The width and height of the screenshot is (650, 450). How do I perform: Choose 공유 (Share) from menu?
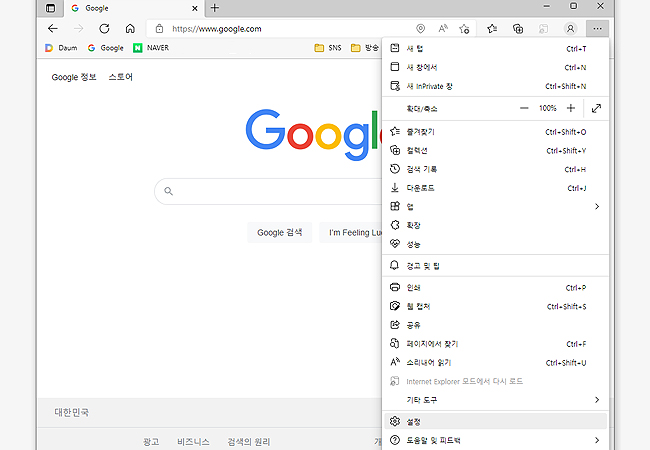(x=495, y=325)
